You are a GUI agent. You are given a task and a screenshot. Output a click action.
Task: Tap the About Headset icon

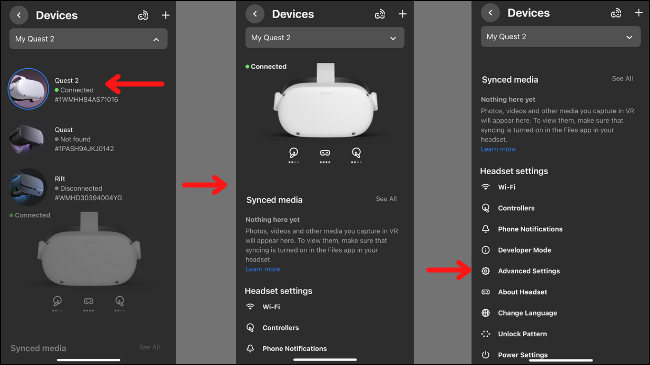(485, 292)
